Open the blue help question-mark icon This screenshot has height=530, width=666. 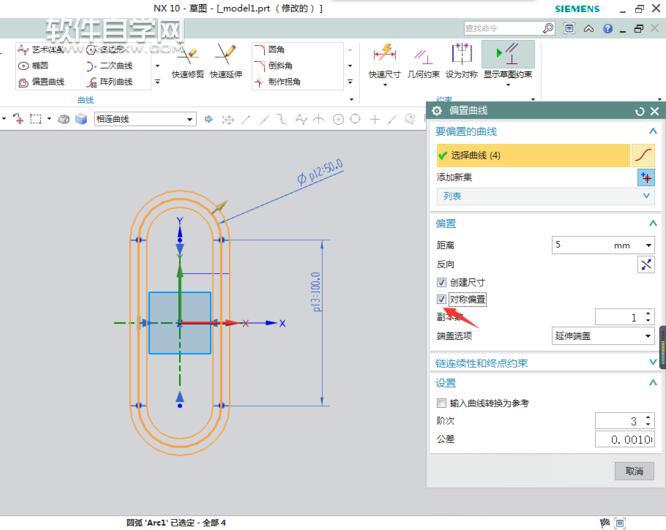[608, 28]
